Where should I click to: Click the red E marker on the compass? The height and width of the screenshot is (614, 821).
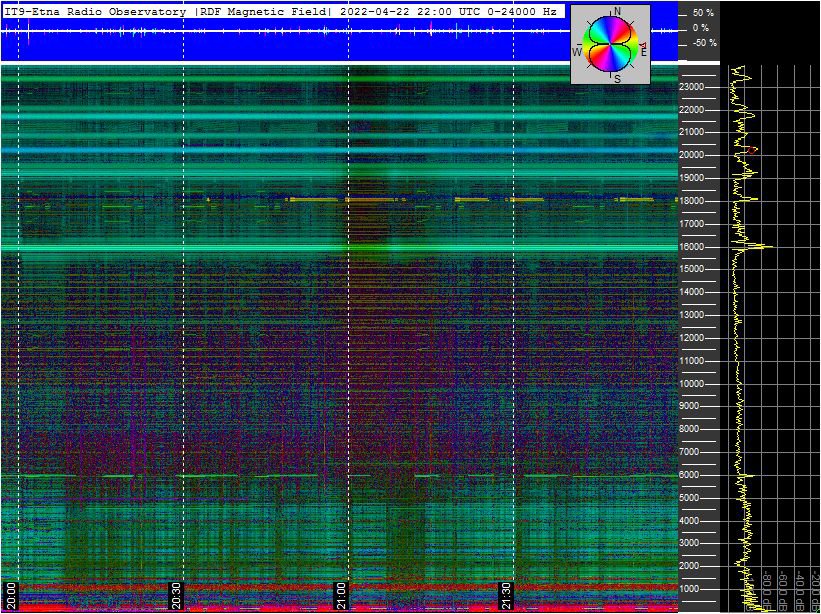(644, 48)
